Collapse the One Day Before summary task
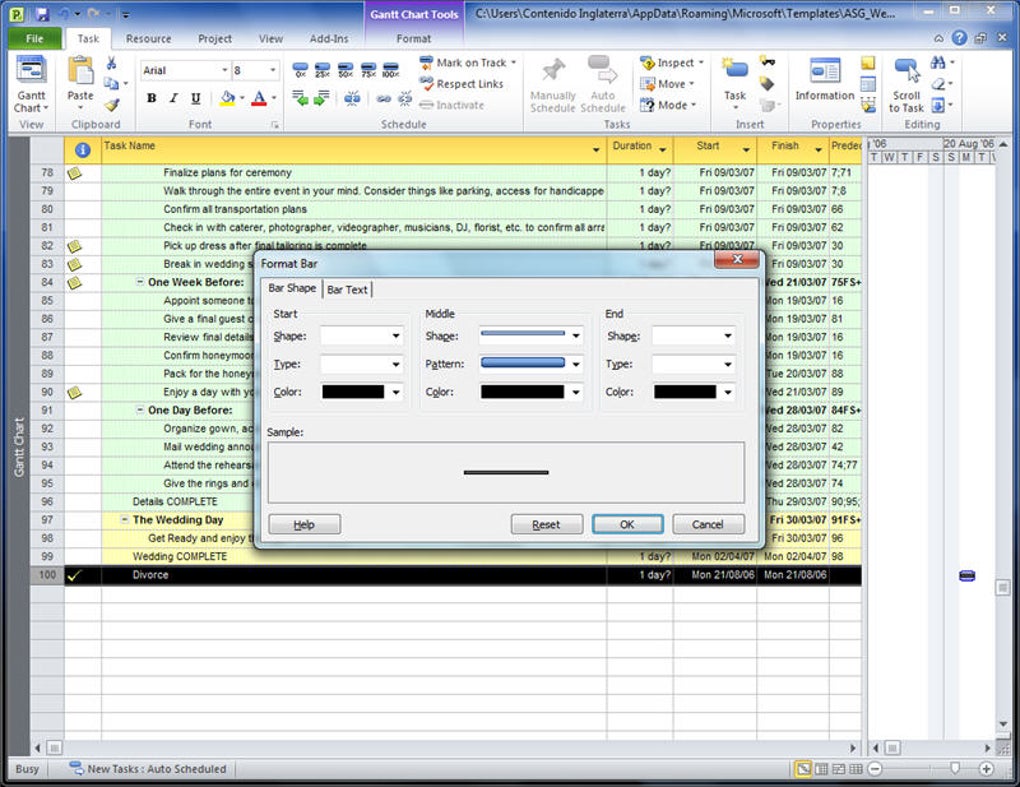Image resolution: width=1020 pixels, height=787 pixels. 139,410
